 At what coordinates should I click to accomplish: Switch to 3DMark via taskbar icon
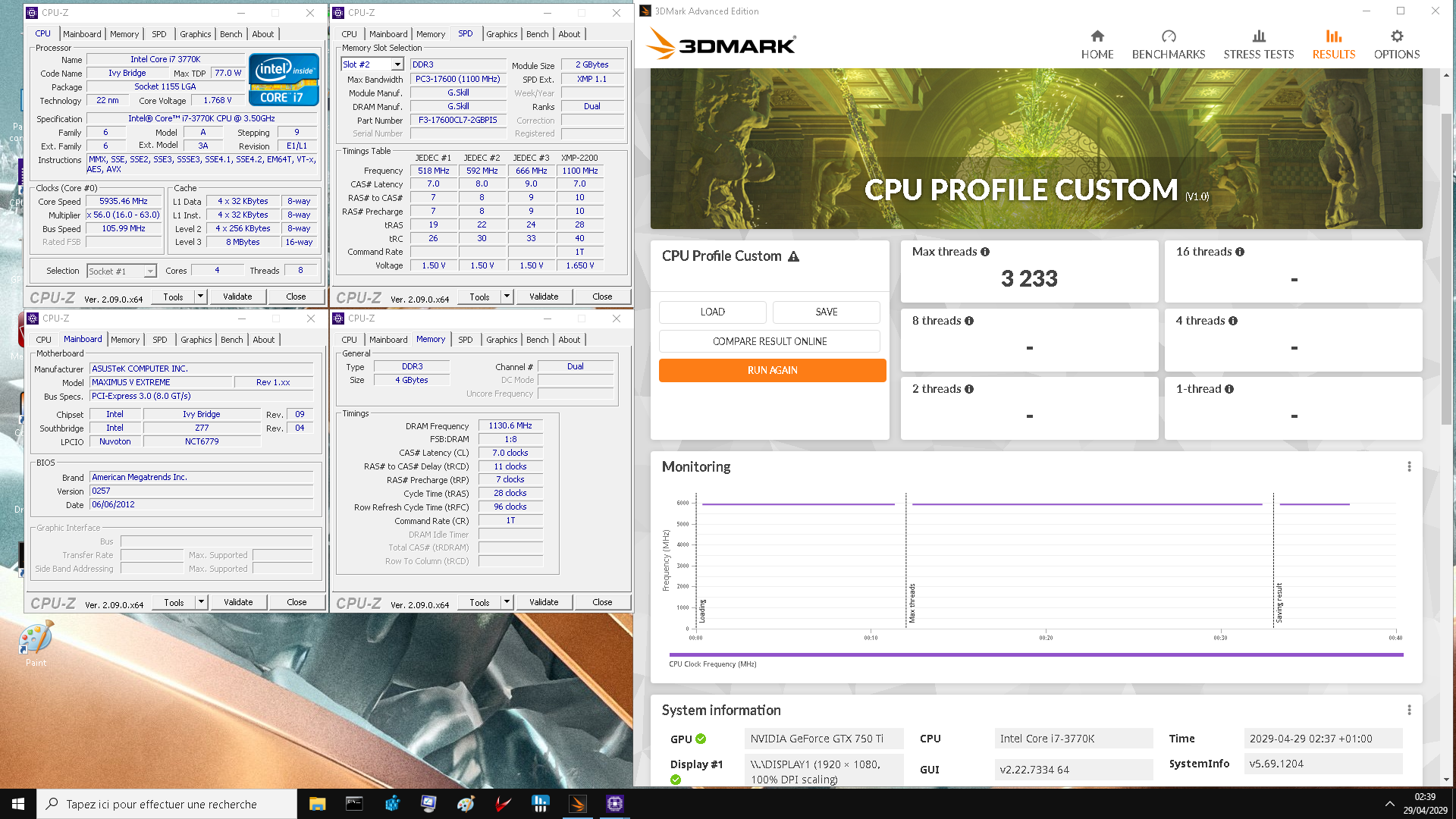pyautogui.click(x=577, y=804)
